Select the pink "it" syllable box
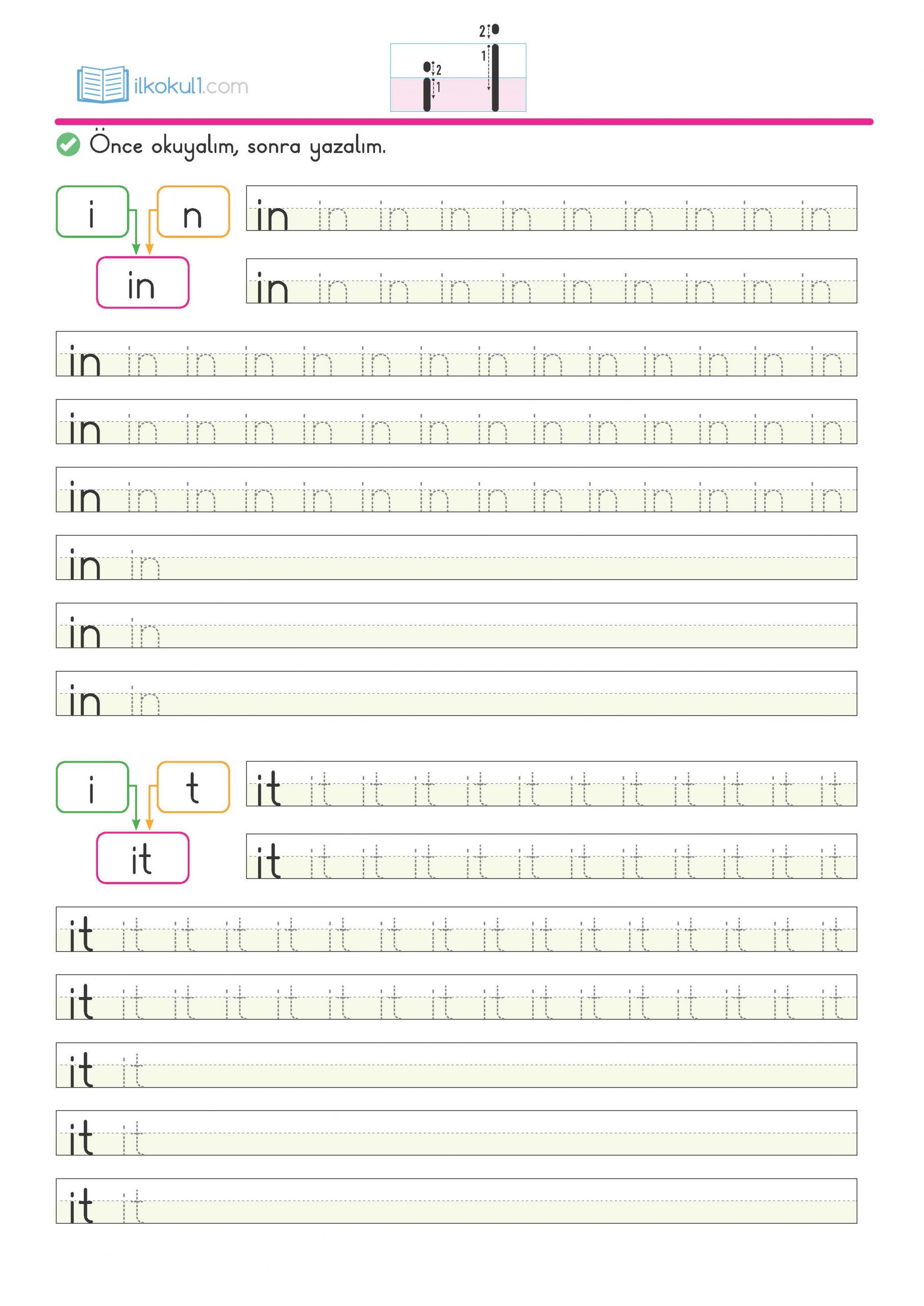 pyautogui.click(x=142, y=859)
